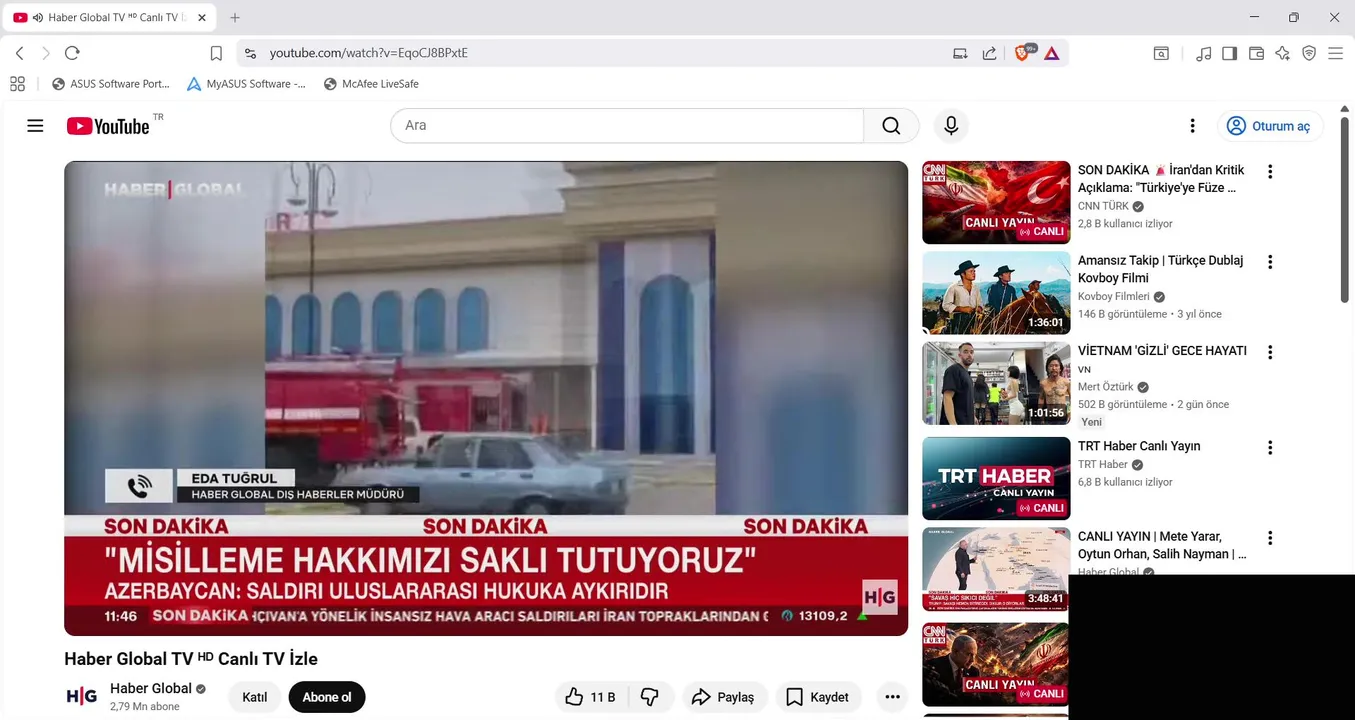Open options for CNN TÜRK SON DAKİKA video

1270,171
